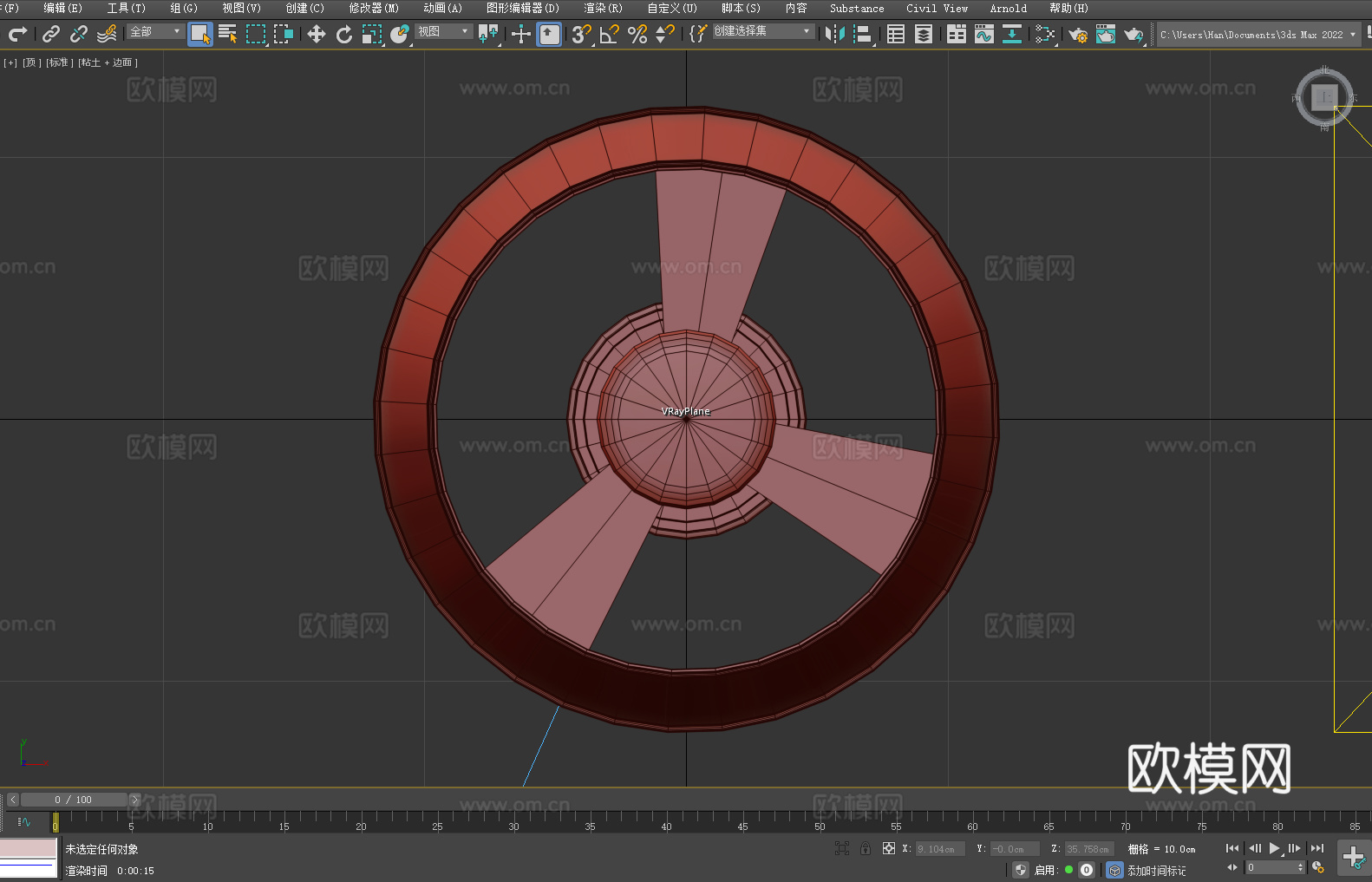Click Select by Name icon

pos(228,34)
